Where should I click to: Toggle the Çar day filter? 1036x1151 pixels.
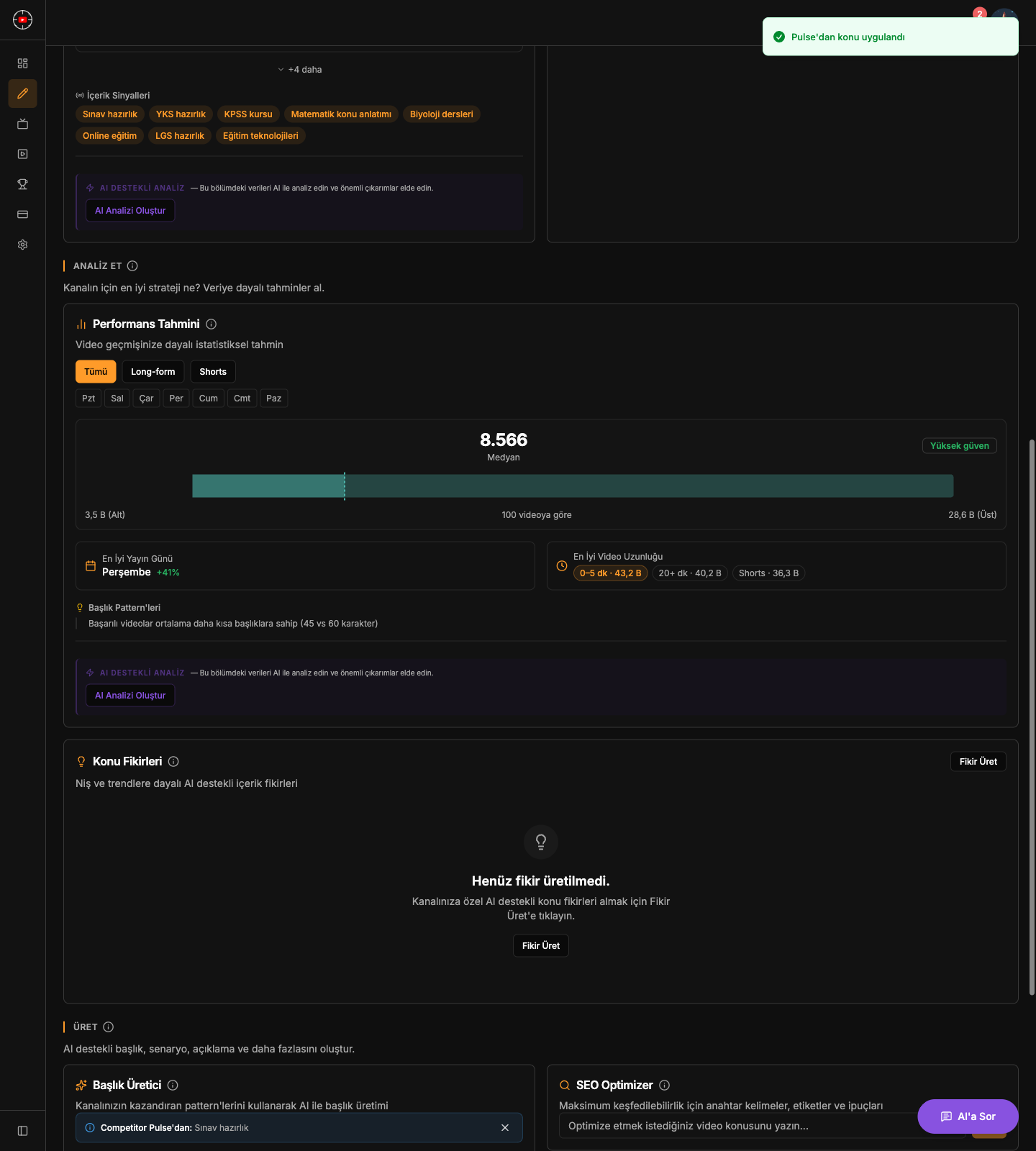147,399
